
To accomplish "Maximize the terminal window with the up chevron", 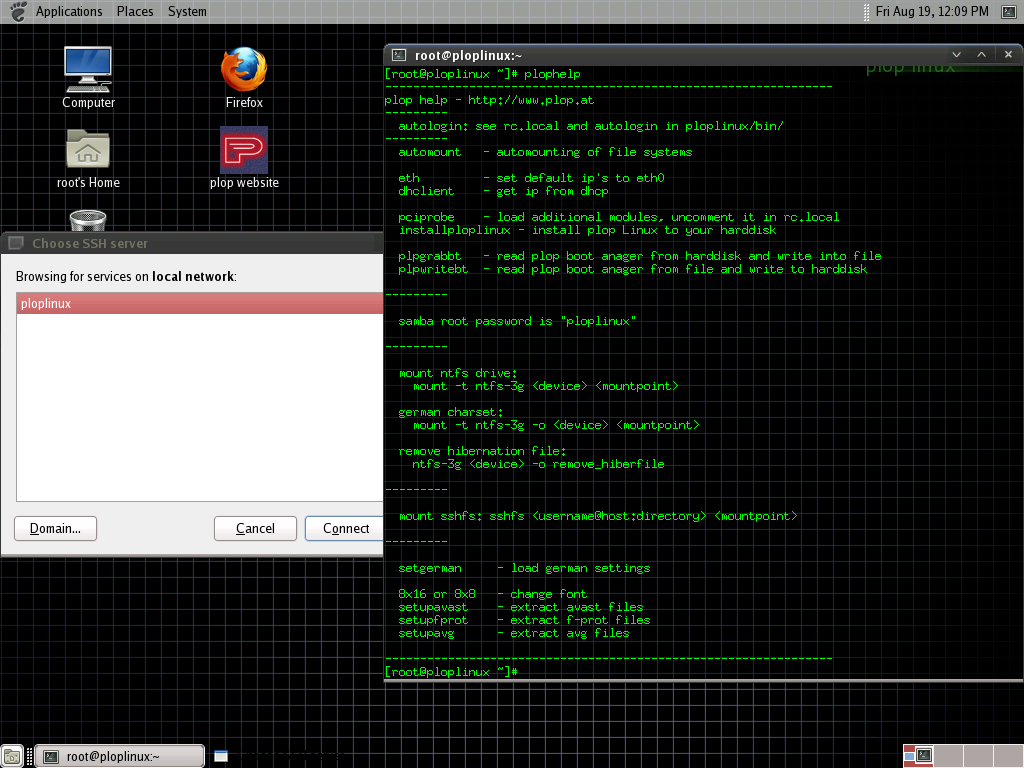I will point(982,55).
